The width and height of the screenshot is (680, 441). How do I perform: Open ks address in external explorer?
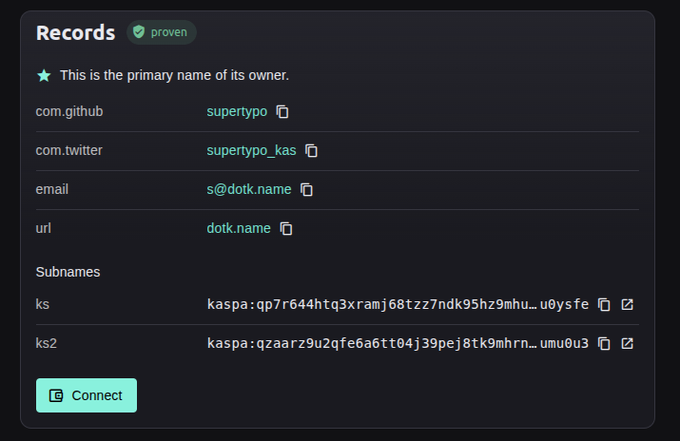tap(627, 305)
